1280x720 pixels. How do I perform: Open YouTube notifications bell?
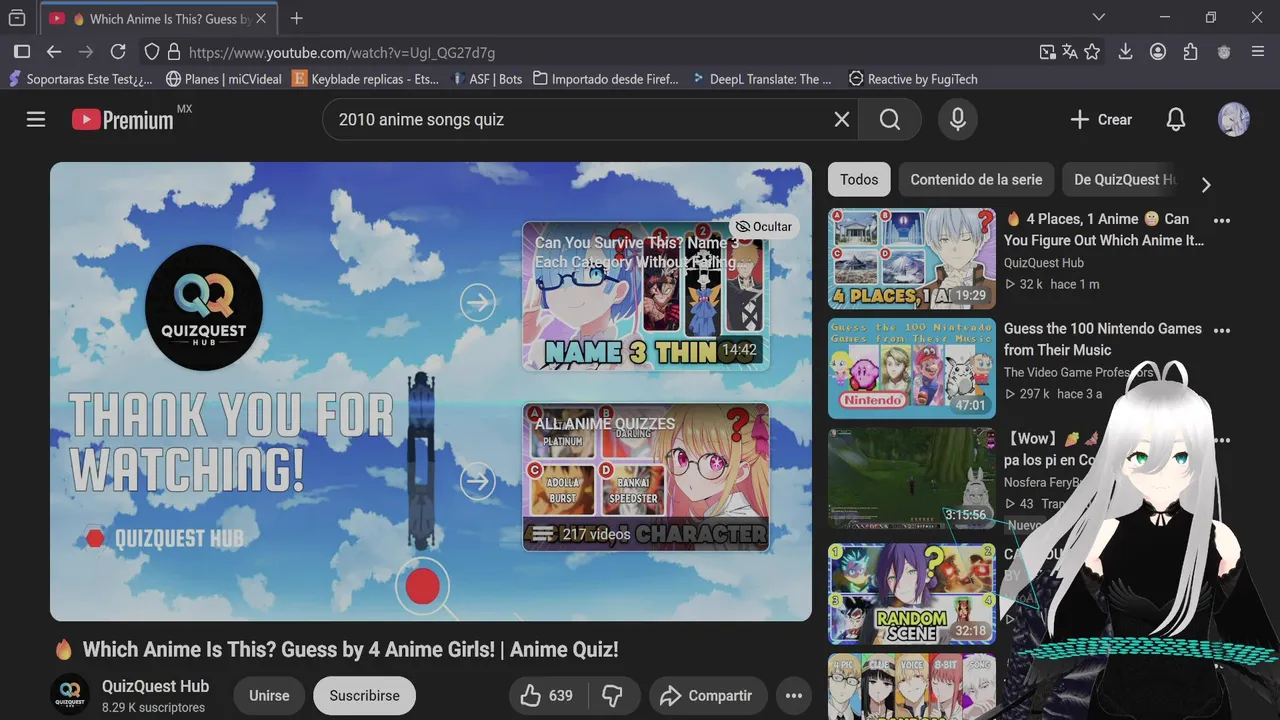1176,120
